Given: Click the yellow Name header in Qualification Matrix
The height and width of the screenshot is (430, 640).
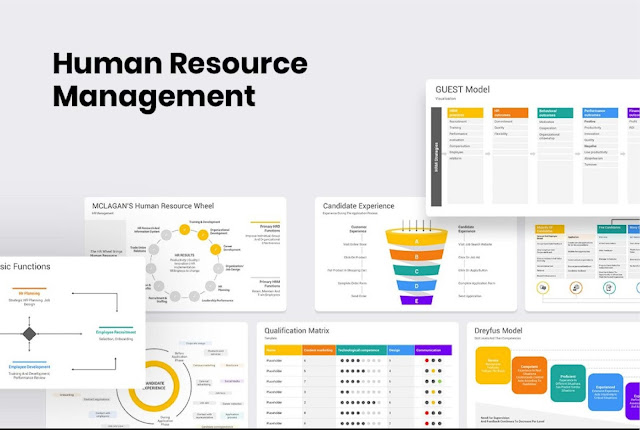Looking at the screenshot, I should point(283,350).
